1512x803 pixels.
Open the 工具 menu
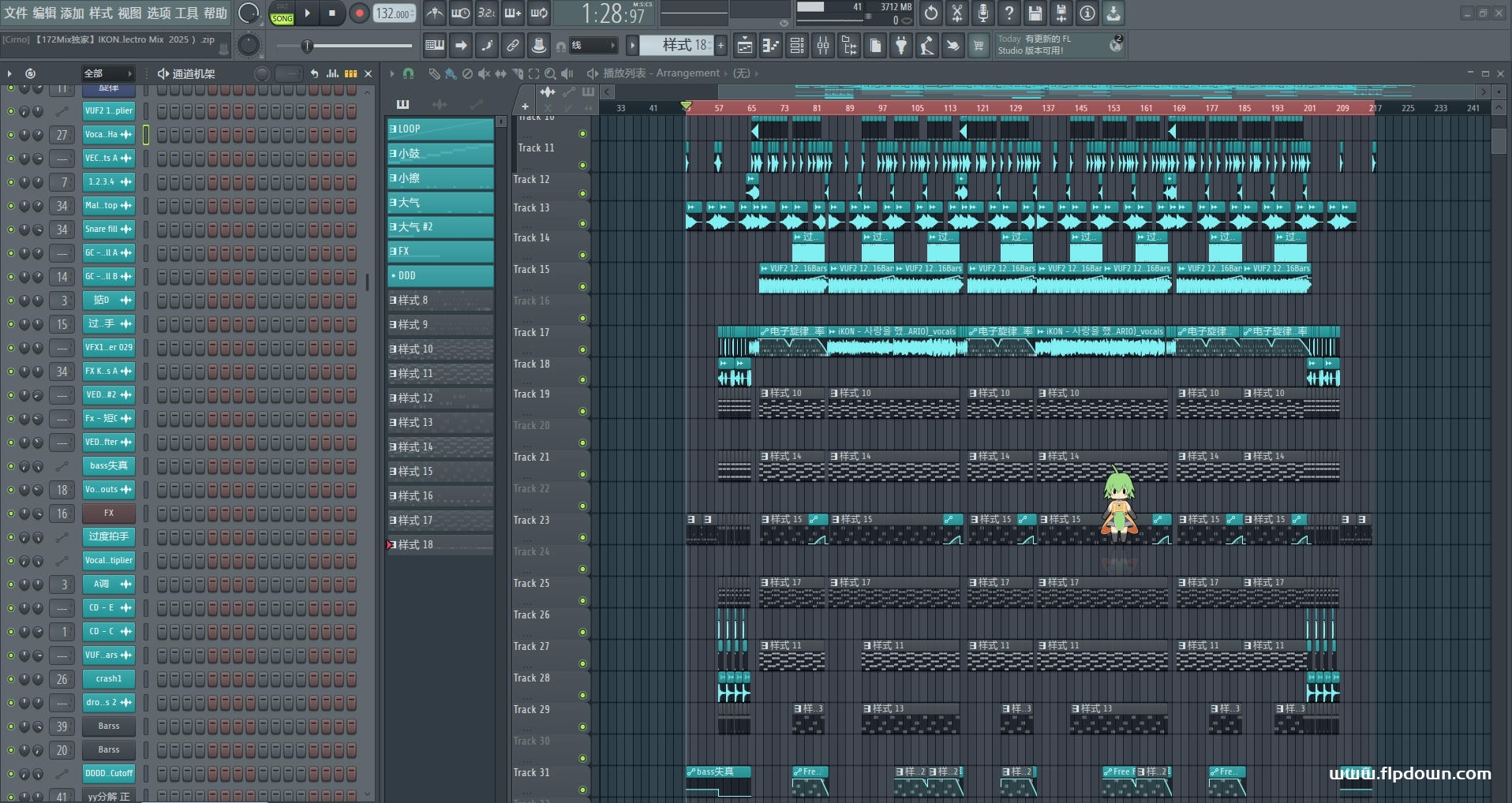pyautogui.click(x=186, y=13)
